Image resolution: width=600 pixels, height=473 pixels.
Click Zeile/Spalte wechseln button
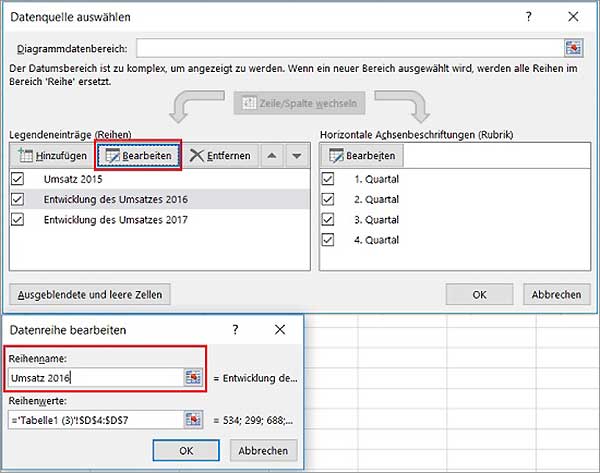coord(299,103)
